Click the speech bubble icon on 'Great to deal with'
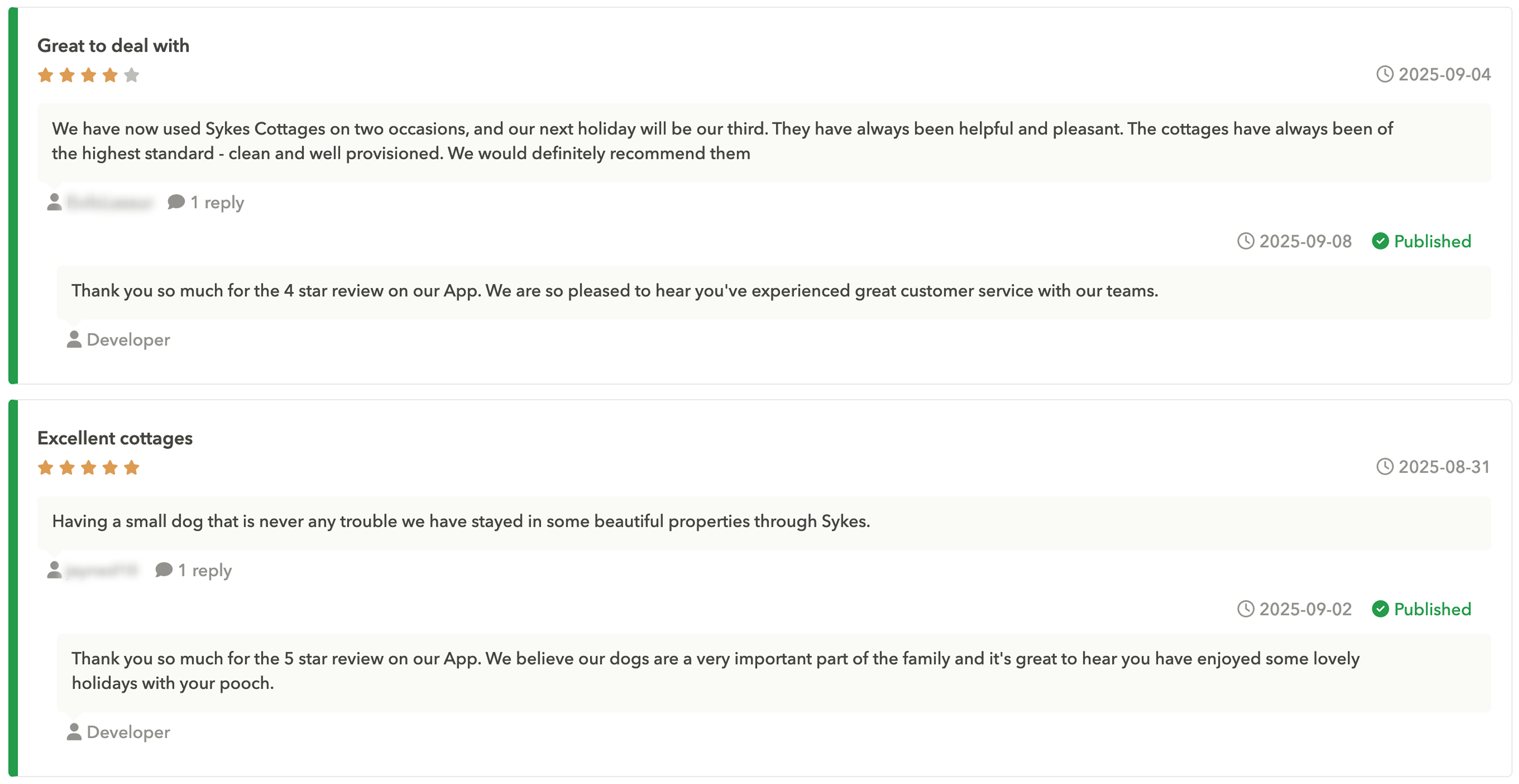The image size is (1519, 784). coord(176,201)
